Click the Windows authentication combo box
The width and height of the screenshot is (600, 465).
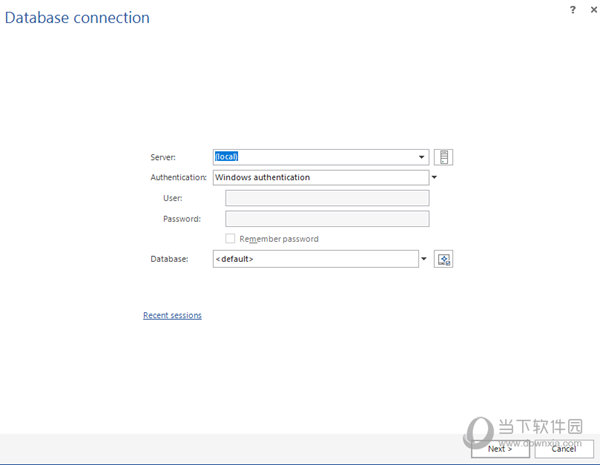[320, 178]
